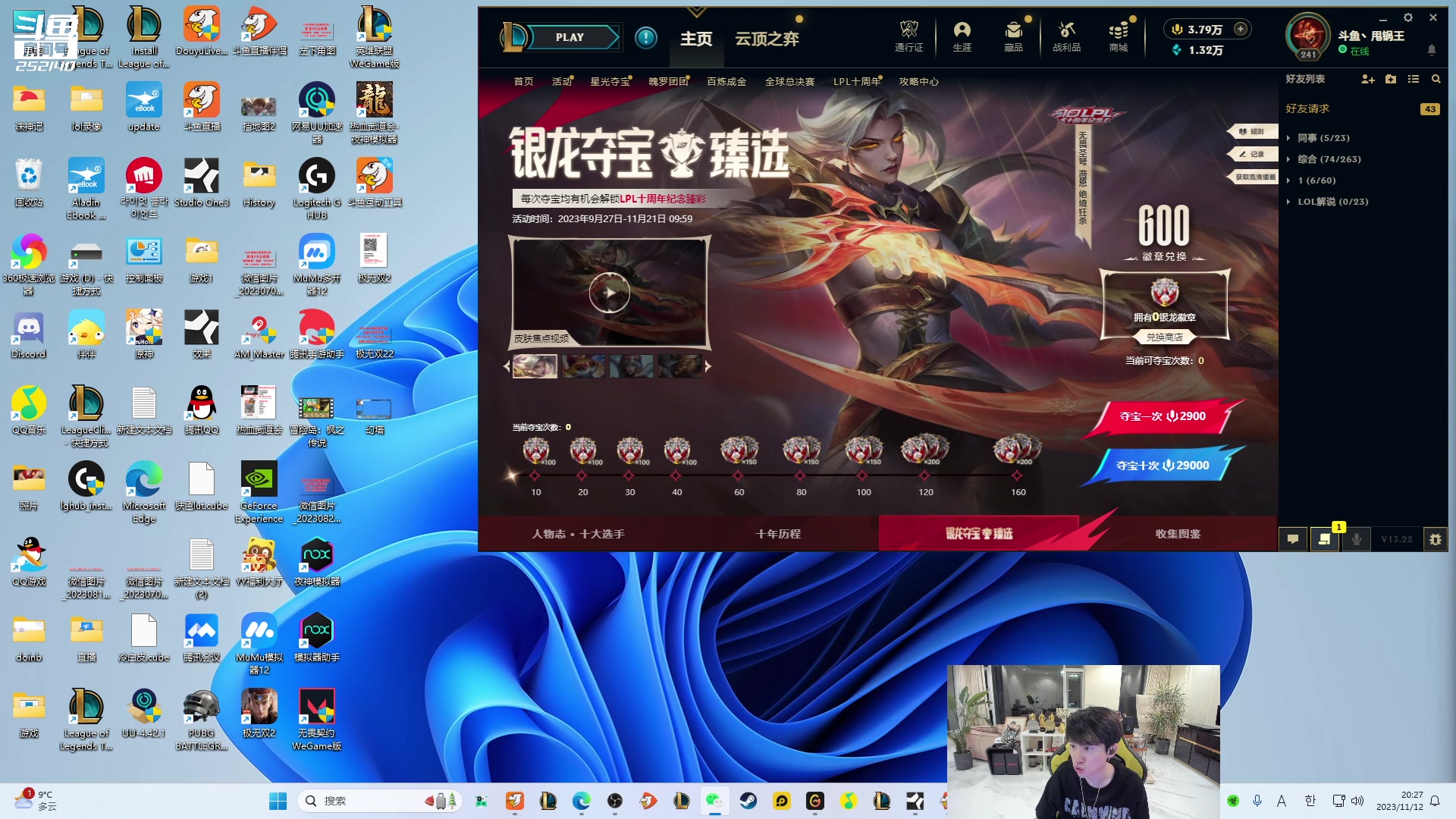Switch to 人物志·十大选手 bottom tab
The image size is (1456, 819).
click(578, 534)
